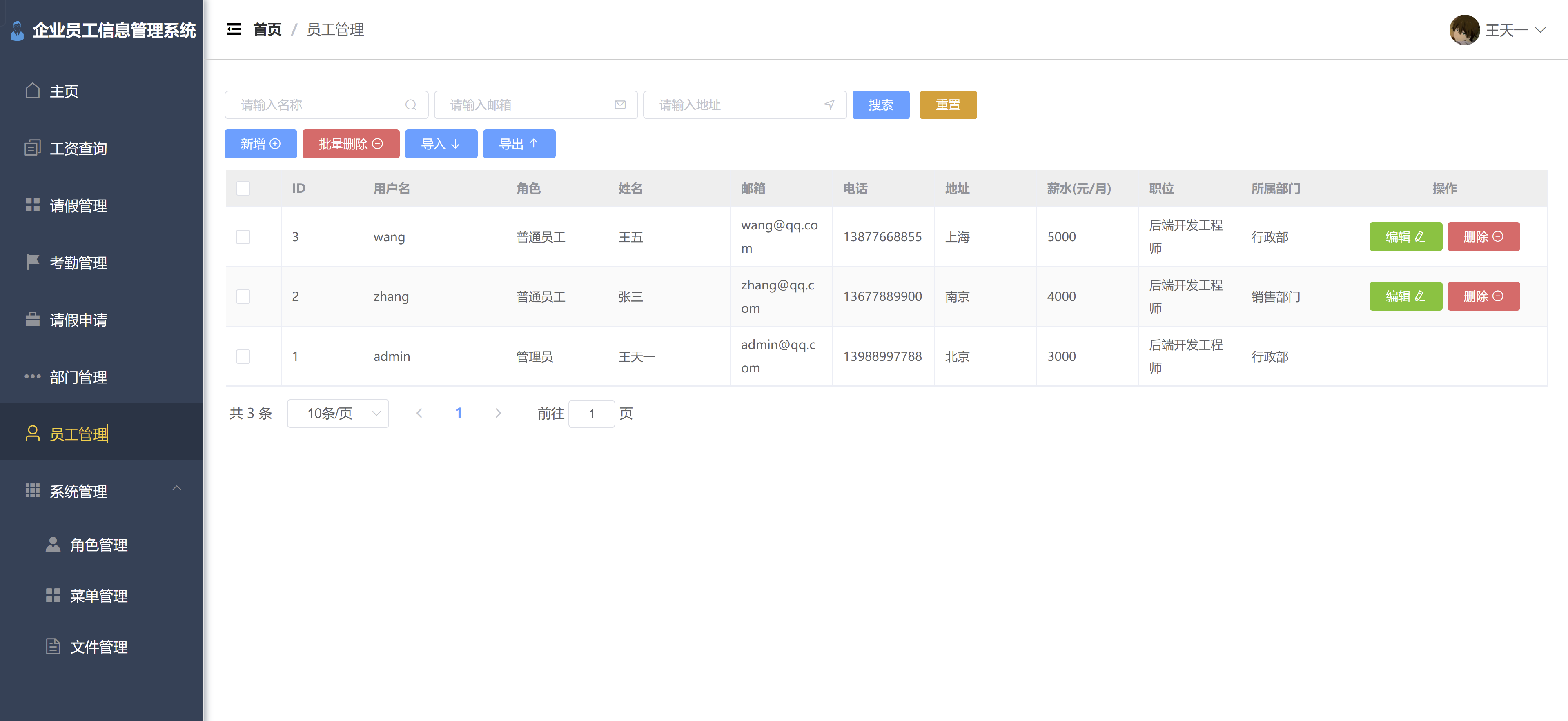The width and height of the screenshot is (1568, 721).
Task: Click the phone cell 13988997788
Action: click(x=882, y=356)
